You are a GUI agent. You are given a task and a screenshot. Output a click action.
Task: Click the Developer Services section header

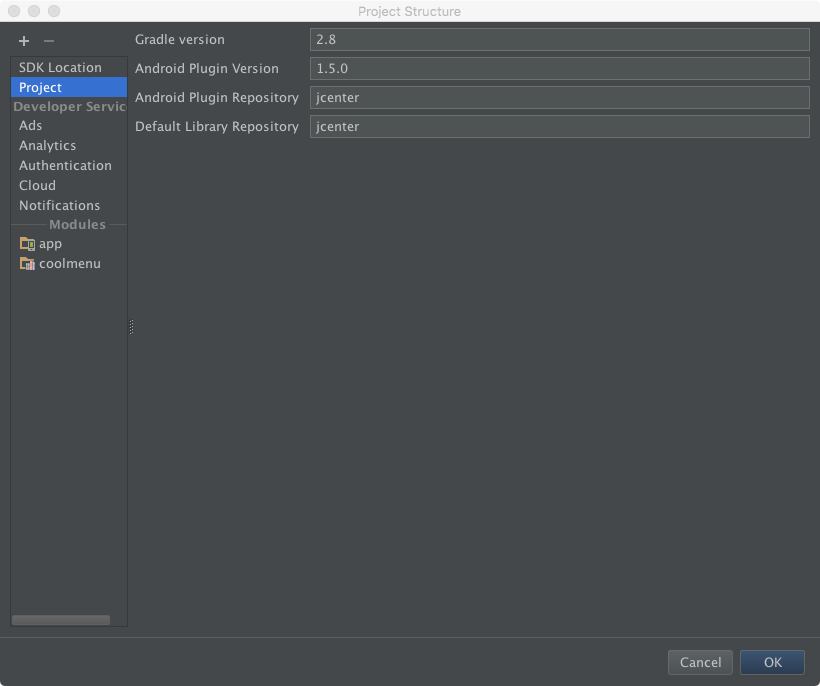(x=70, y=107)
